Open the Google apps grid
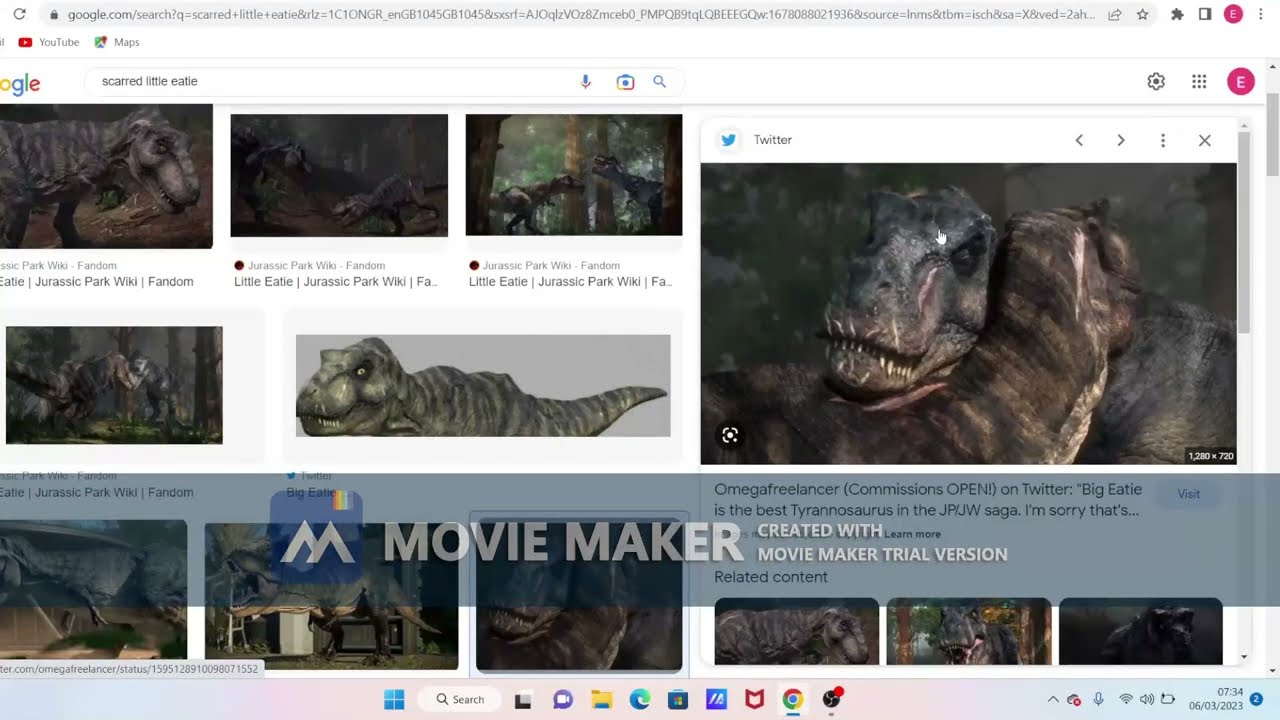The width and height of the screenshot is (1280, 720). click(1199, 82)
